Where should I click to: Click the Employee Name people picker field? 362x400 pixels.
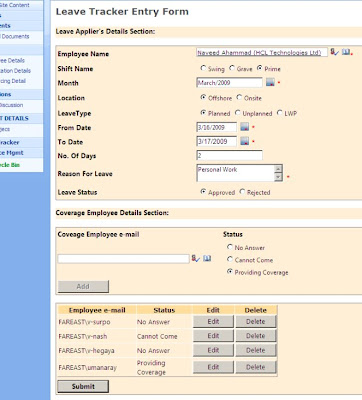coord(262,52)
